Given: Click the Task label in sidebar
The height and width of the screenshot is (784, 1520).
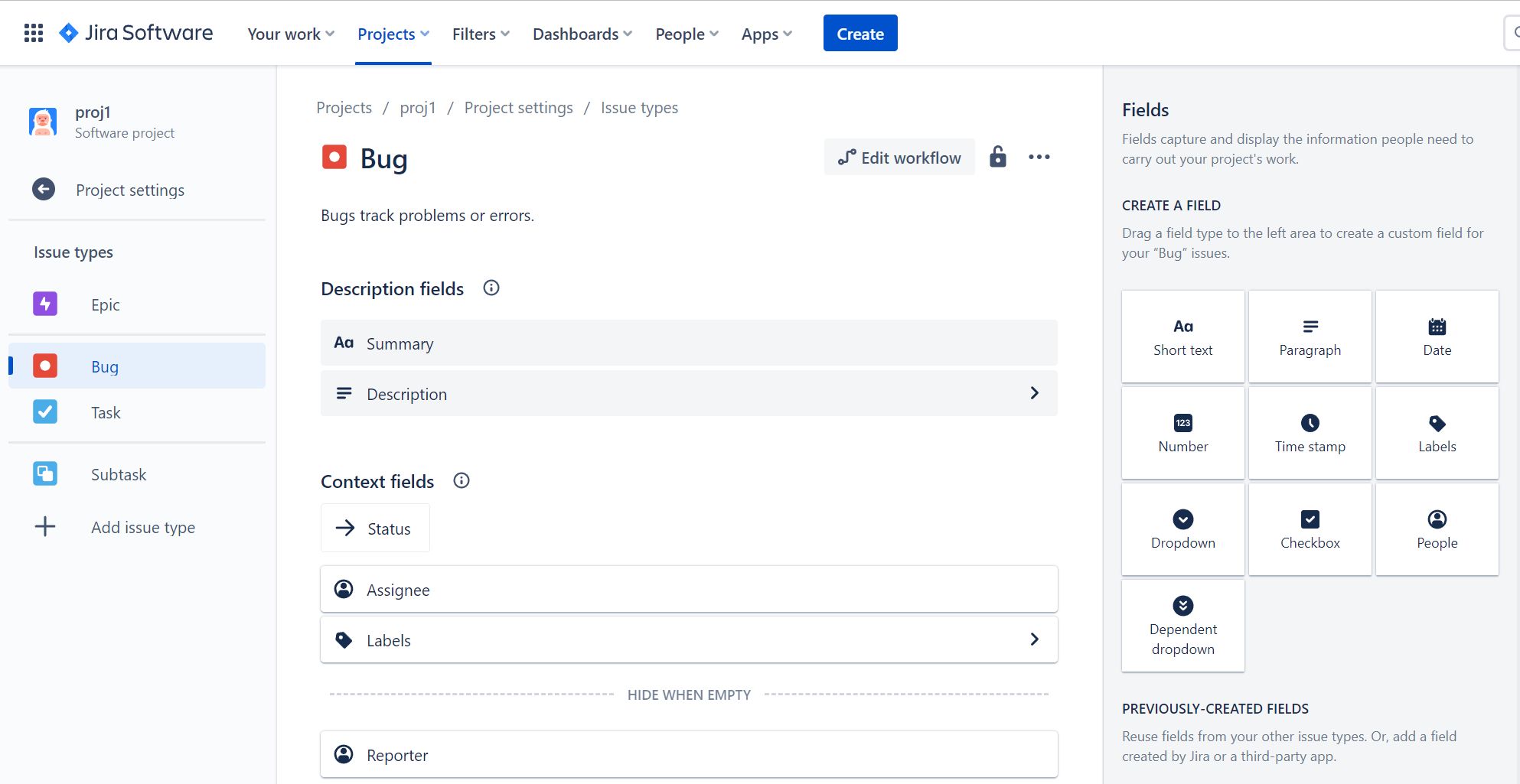Looking at the screenshot, I should pos(106,412).
